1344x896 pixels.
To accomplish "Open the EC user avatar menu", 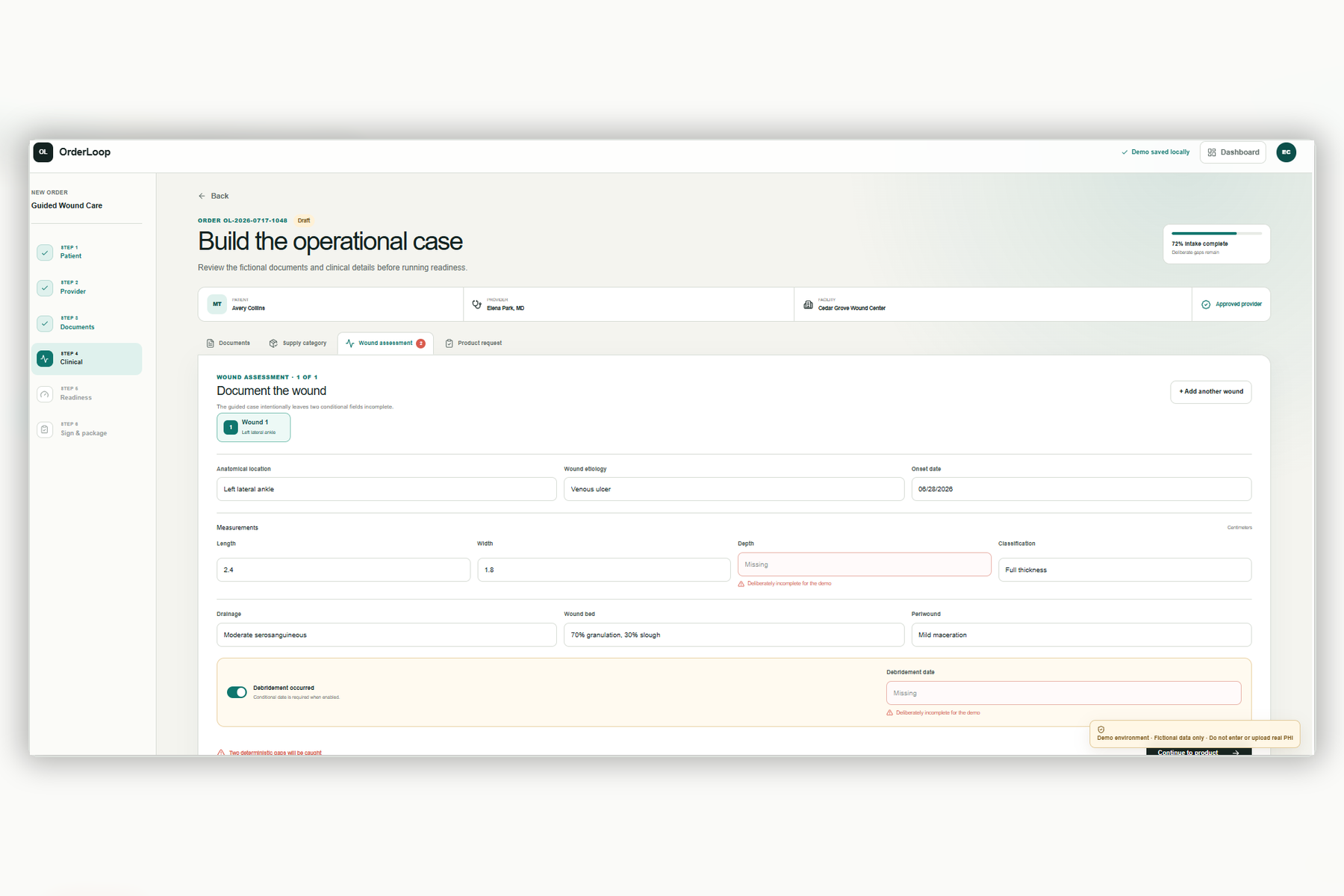I will pyautogui.click(x=1286, y=152).
